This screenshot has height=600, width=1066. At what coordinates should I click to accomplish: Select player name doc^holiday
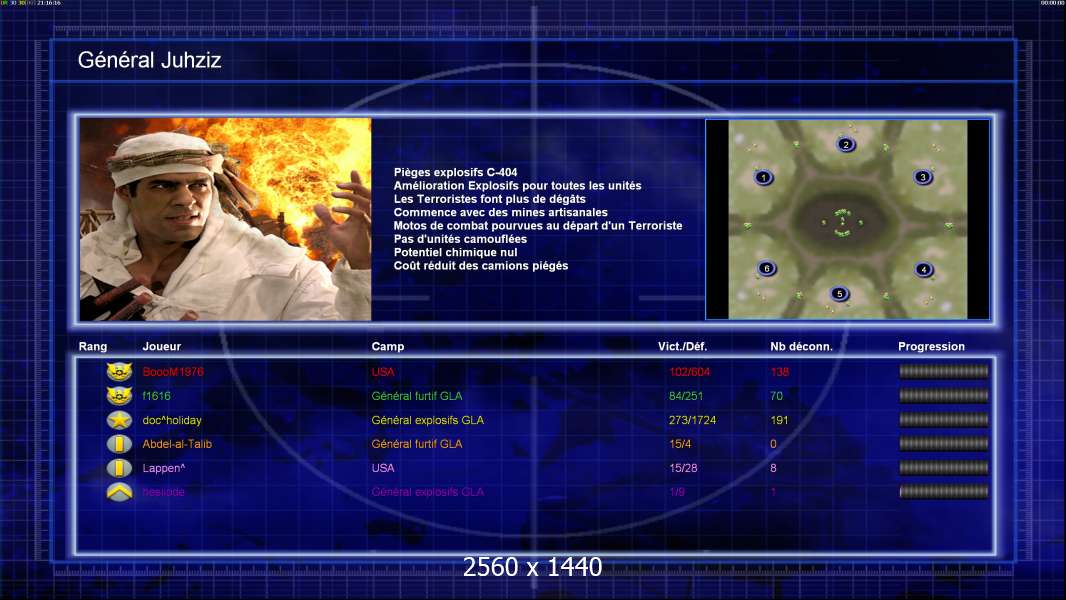click(172, 420)
